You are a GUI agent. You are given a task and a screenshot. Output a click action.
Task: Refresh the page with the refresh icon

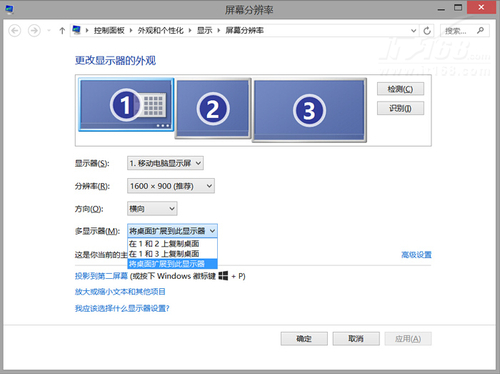(427, 31)
